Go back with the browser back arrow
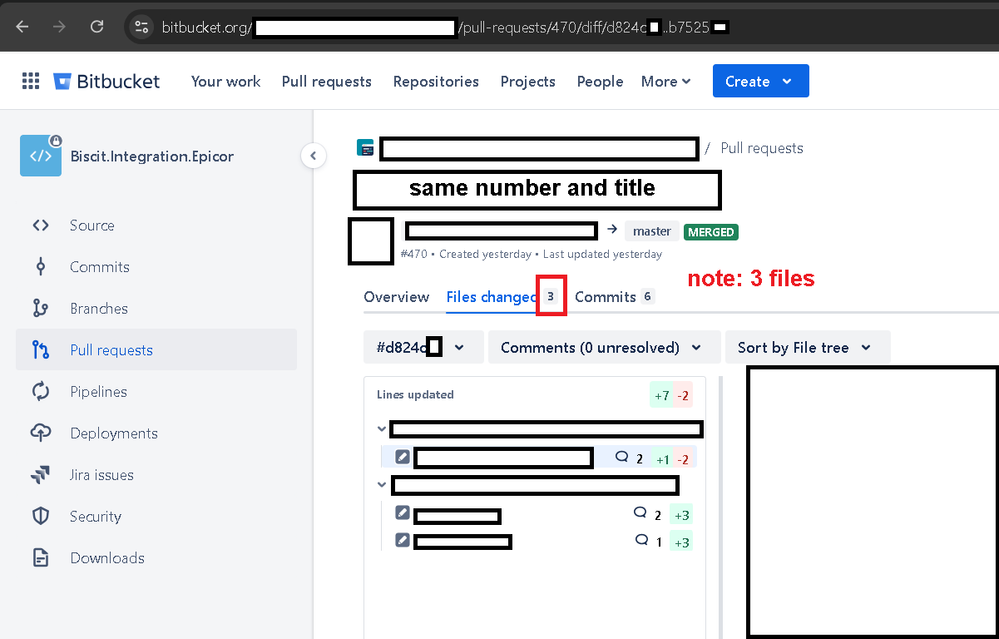Viewport: 999px width, 639px height. pyautogui.click(x=22, y=27)
